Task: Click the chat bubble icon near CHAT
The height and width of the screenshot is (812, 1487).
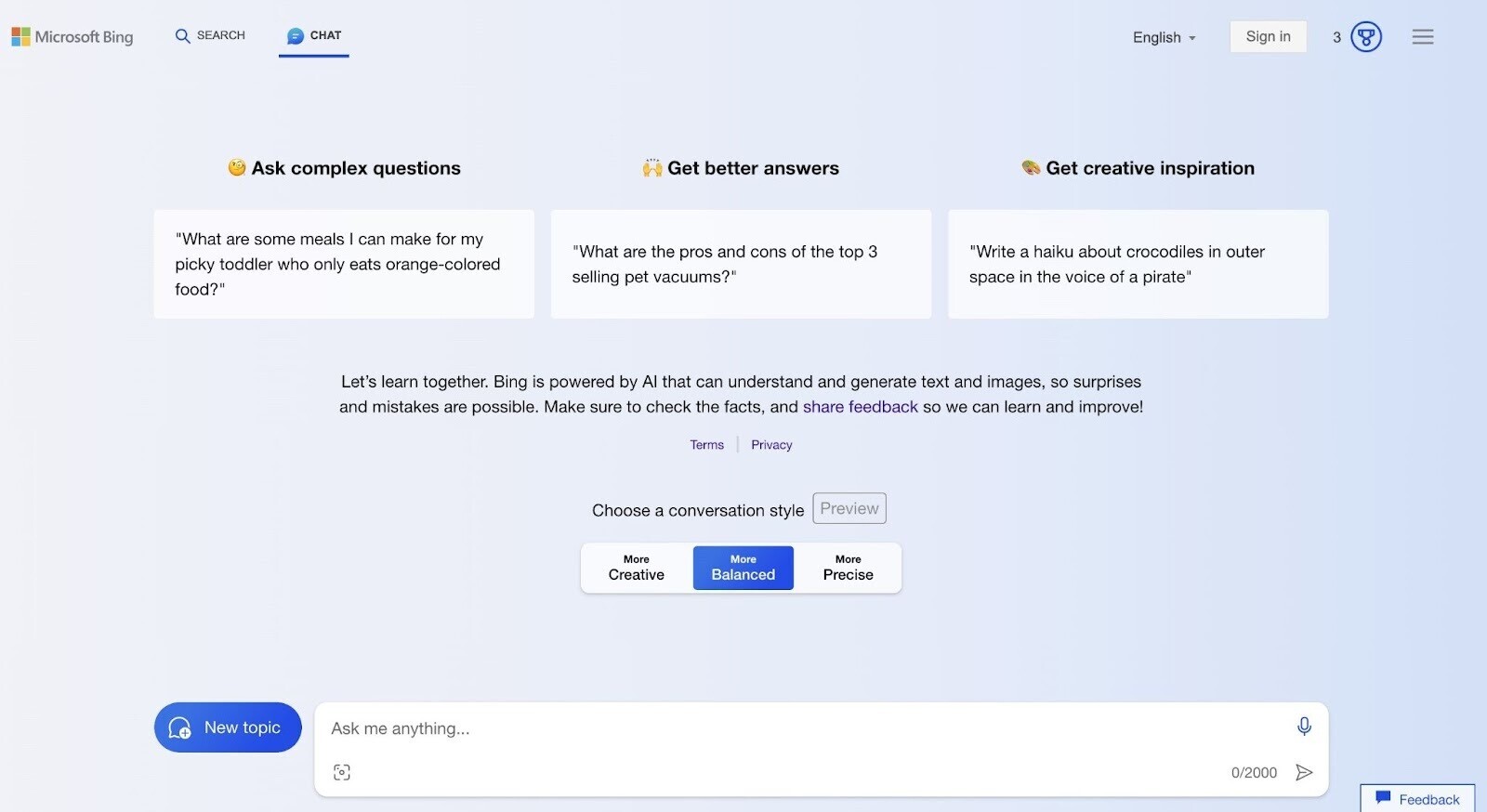Action: [x=295, y=36]
